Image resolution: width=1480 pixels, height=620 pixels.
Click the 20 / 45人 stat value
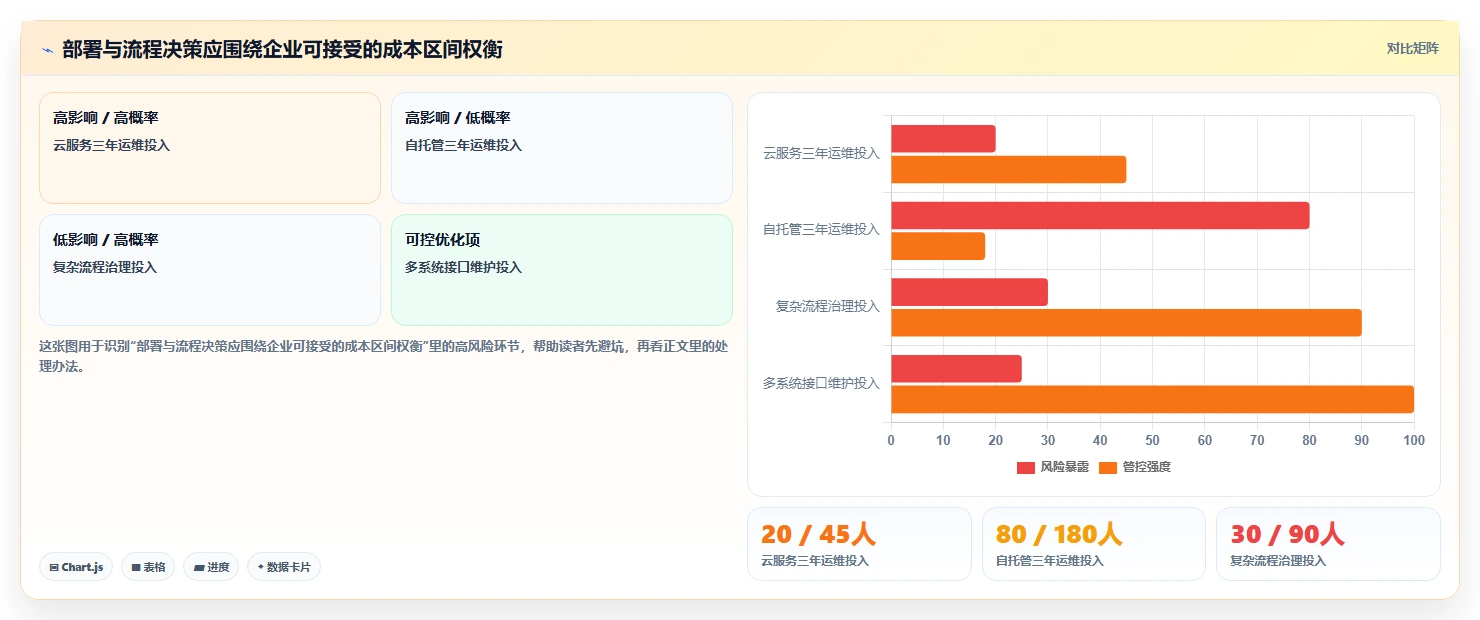click(x=818, y=535)
